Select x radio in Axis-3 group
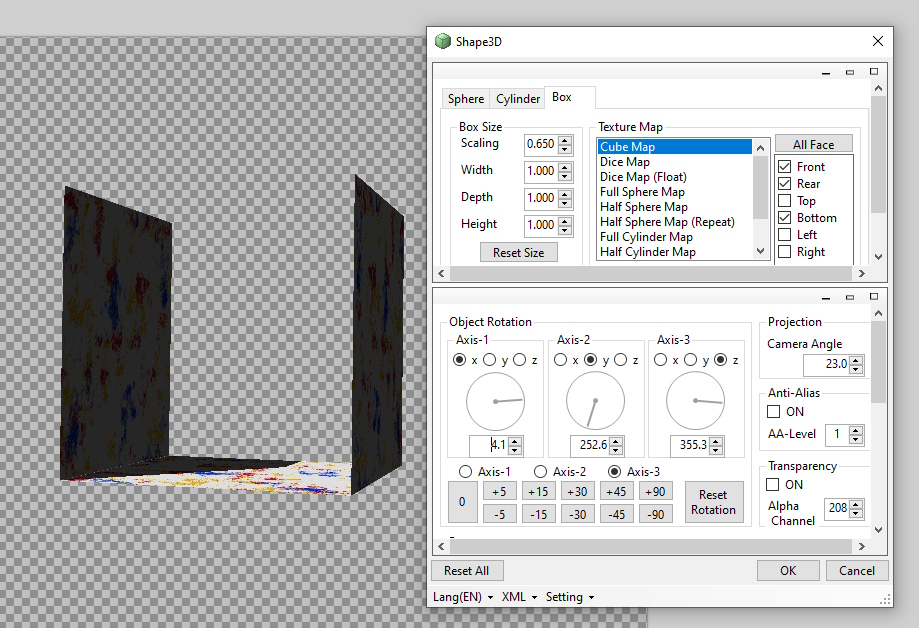Viewport: 919px width, 628px height. point(661,359)
